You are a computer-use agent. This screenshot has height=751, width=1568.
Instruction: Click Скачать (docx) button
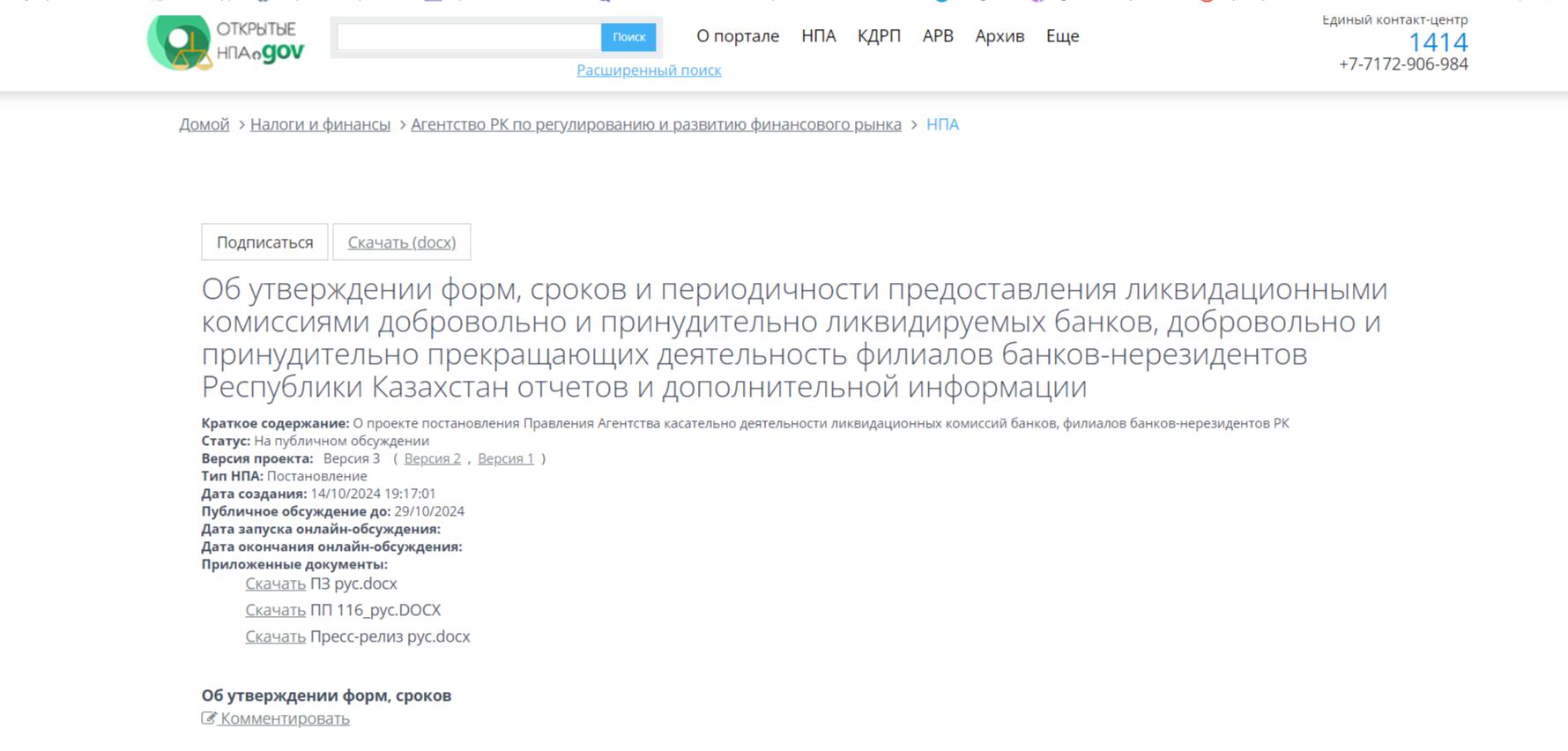click(x=402, y=242)
